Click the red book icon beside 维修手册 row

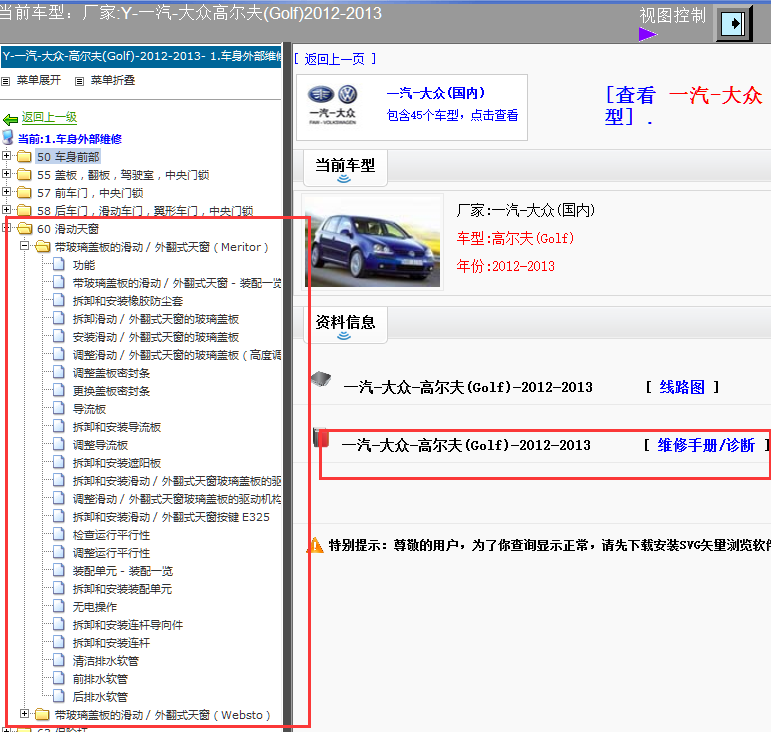click(321, 437)
